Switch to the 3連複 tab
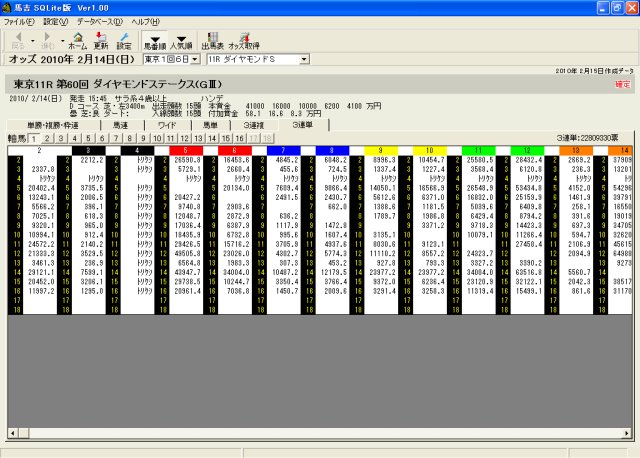 (254, 125)
